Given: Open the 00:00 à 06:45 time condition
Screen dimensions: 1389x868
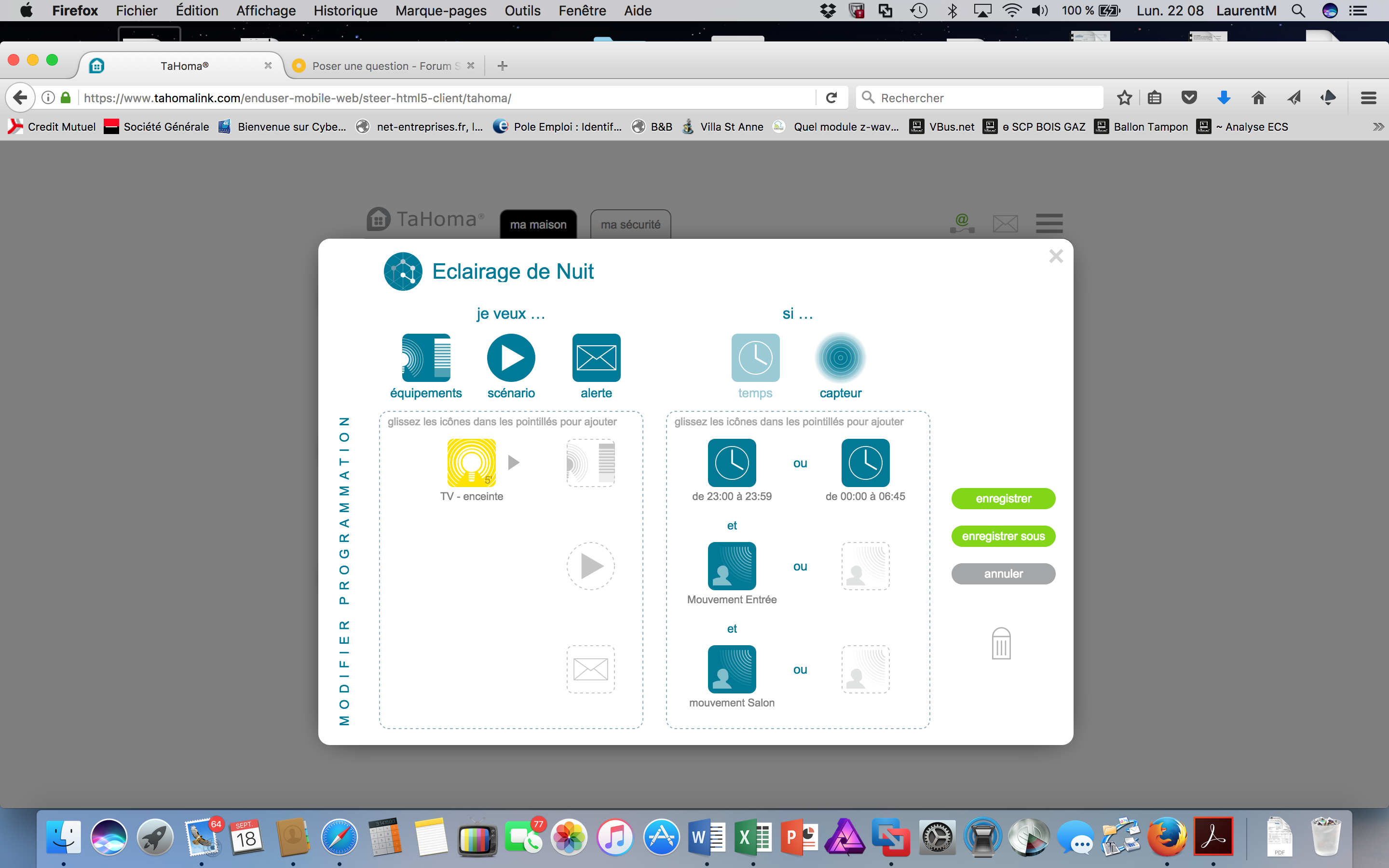Looking at the screenshot, I should (865, 463).
